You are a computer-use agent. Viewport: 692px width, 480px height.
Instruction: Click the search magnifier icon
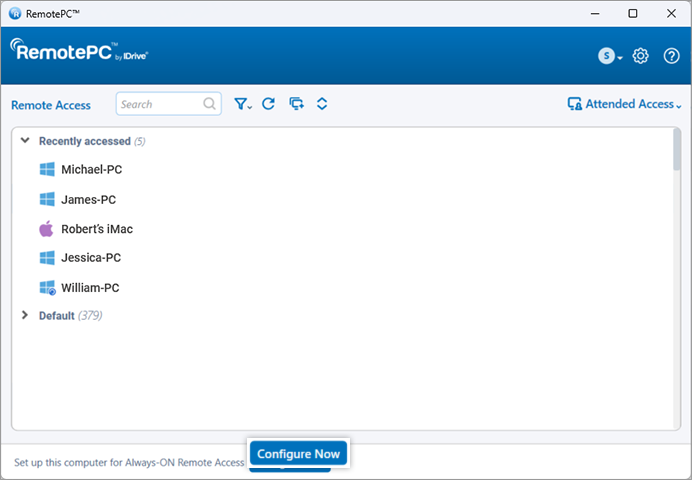210,104
